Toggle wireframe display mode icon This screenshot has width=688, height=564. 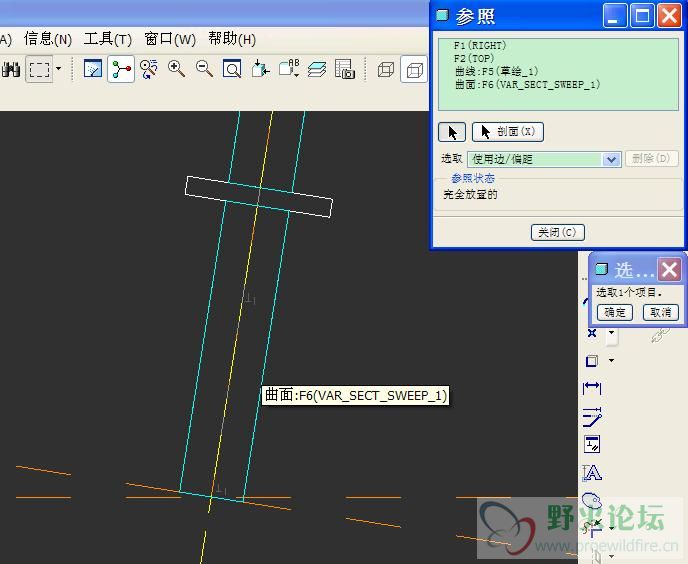pyautogui.click(x=386, y=69)
